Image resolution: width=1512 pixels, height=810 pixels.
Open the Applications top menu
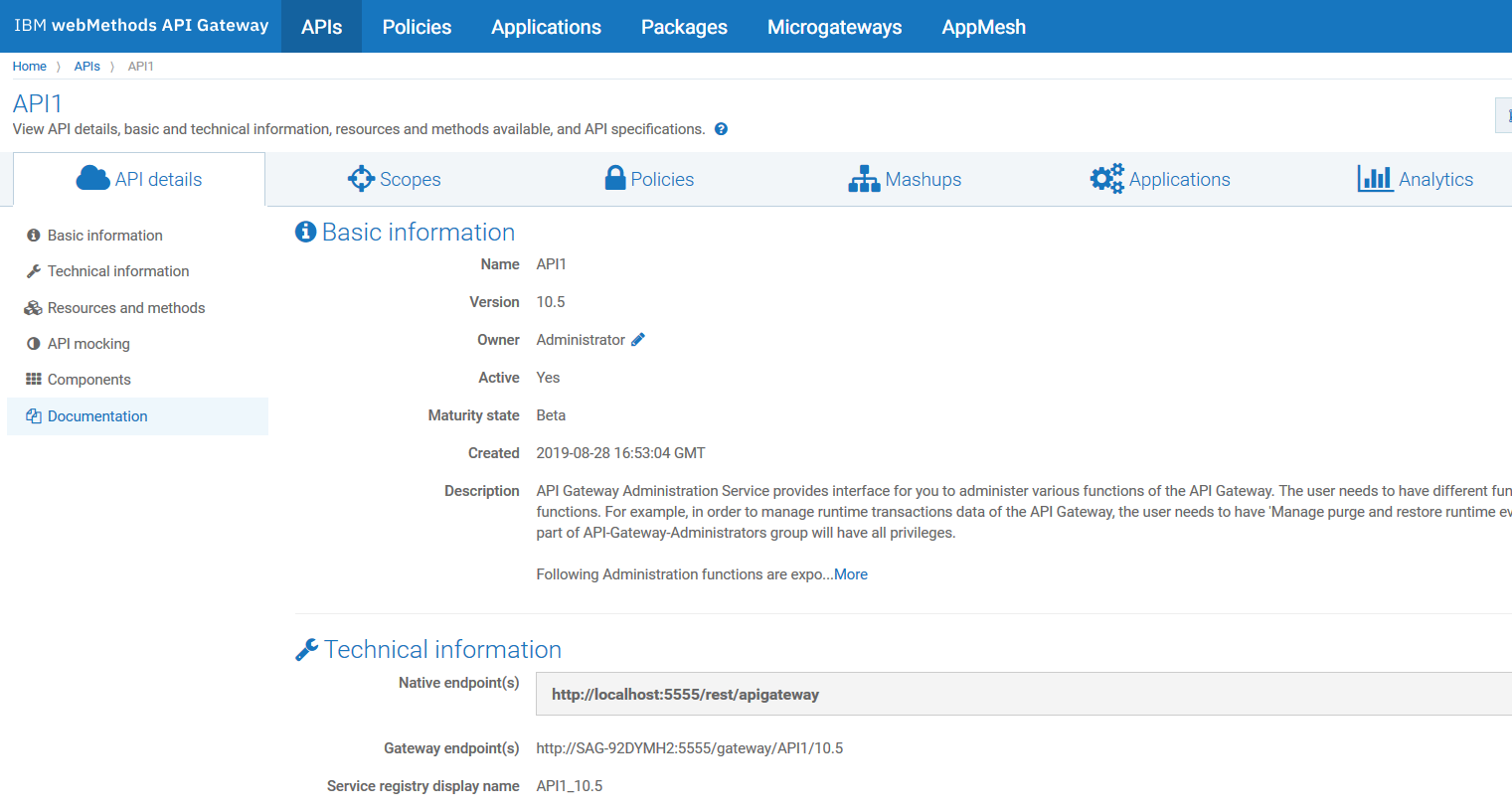coord(546,27)
